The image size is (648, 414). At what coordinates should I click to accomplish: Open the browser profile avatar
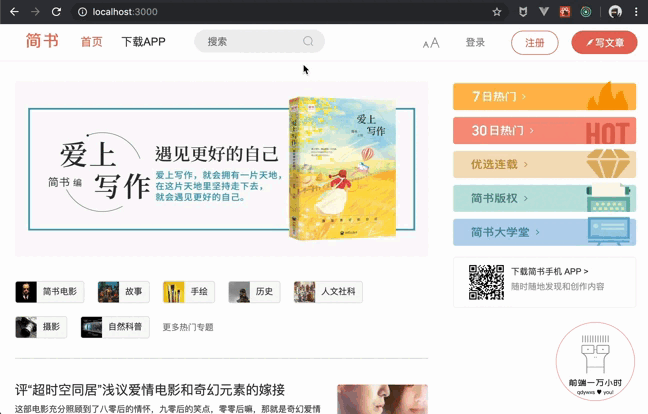tap(615, 12)
